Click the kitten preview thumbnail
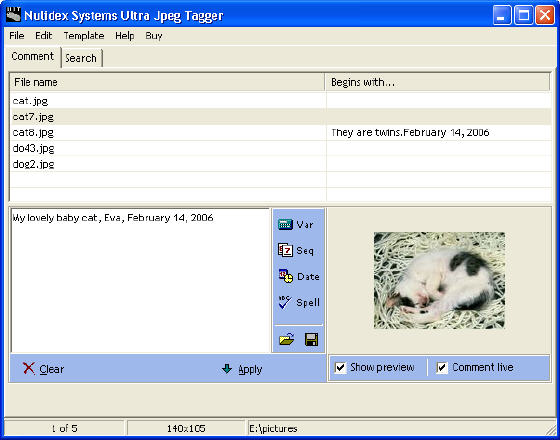Image resolution: width=560 pixels, height=440 pixels. pos(439,280)
